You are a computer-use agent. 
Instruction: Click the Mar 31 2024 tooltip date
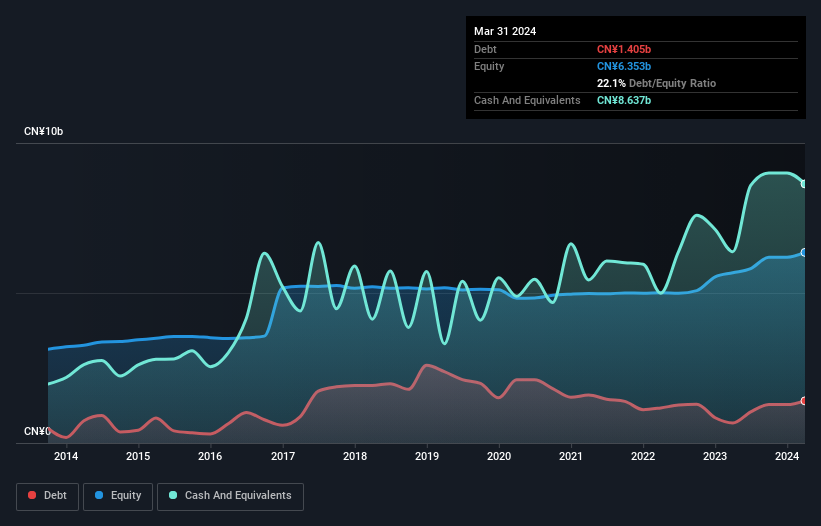click(x=505, y=31)
